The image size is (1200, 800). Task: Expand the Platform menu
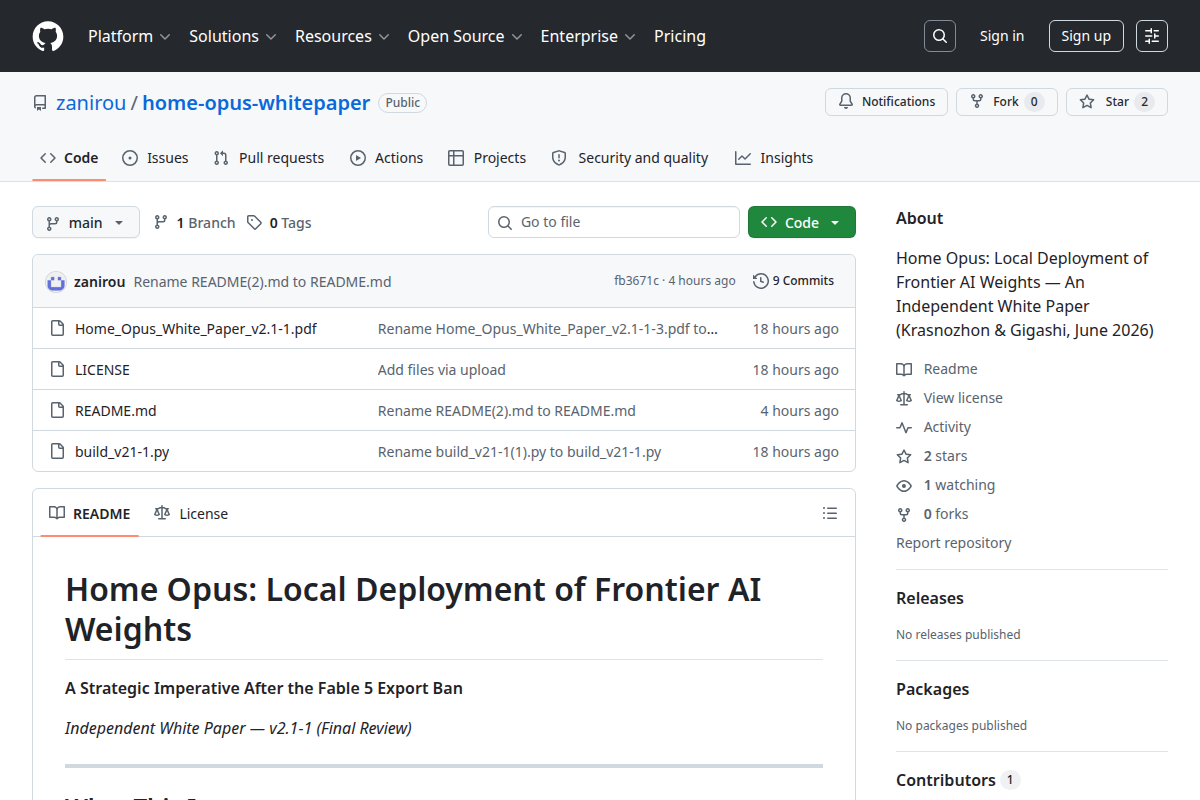[x=129, y=36]
